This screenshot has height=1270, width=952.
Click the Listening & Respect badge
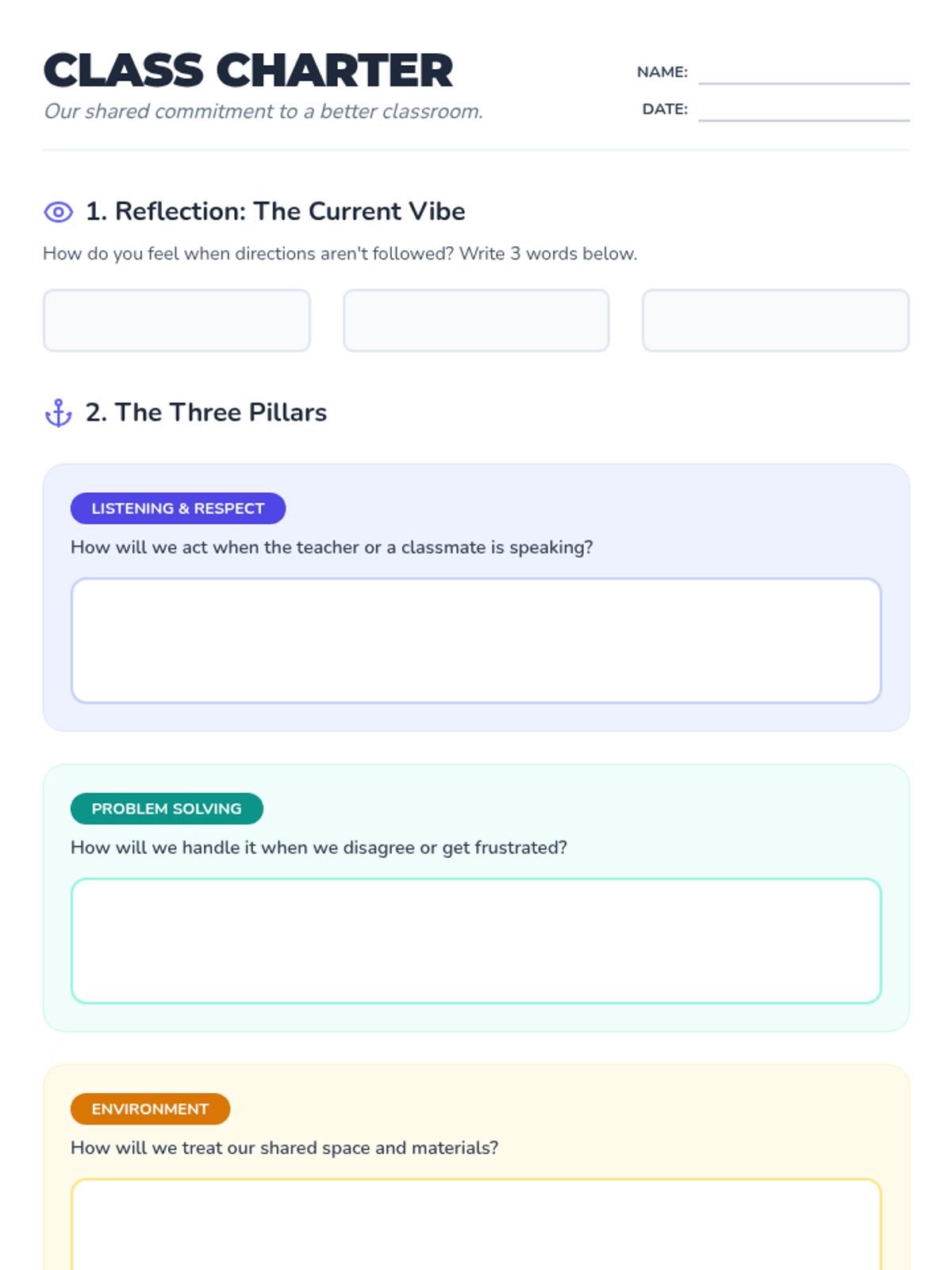coord(178,508)
